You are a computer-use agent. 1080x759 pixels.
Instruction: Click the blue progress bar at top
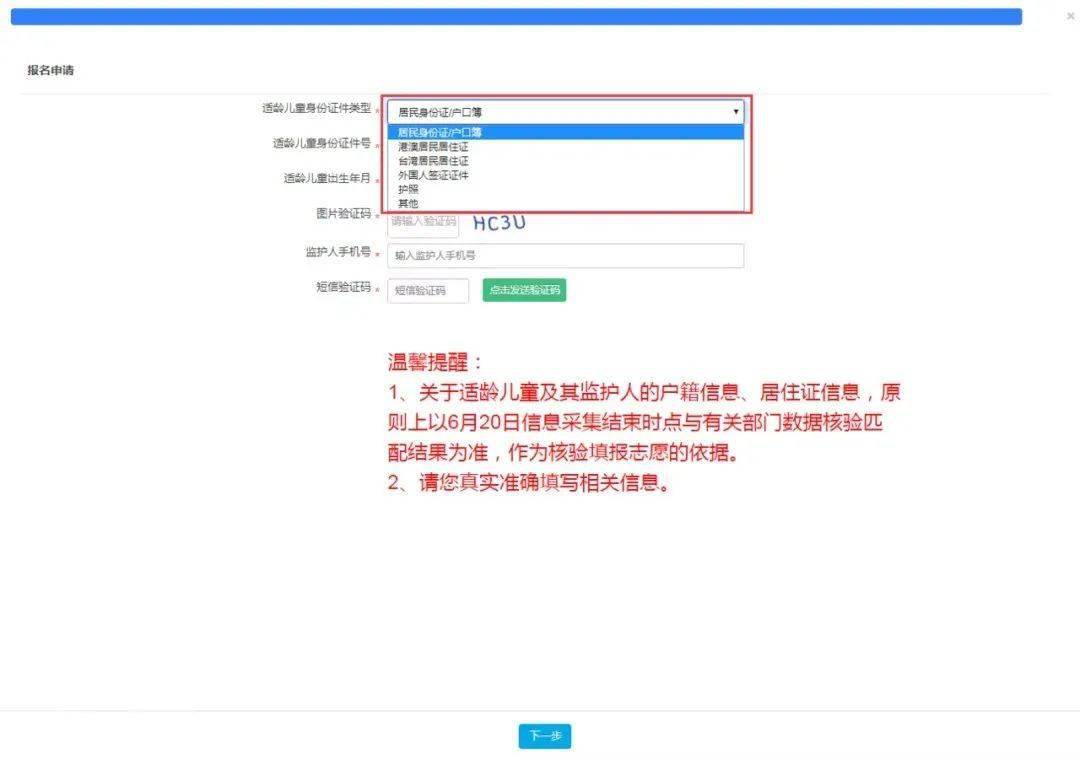(516, 17)
